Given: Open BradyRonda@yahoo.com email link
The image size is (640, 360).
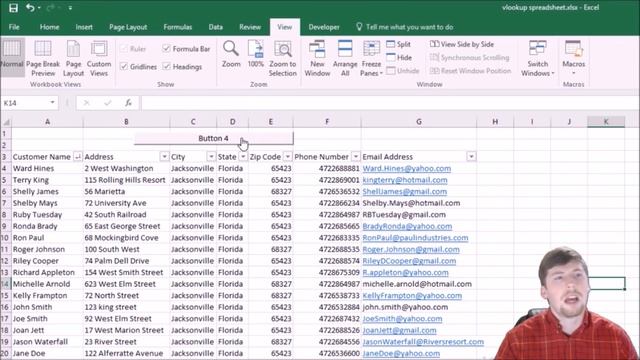Looking at the screenshot, I should [407, 226].
